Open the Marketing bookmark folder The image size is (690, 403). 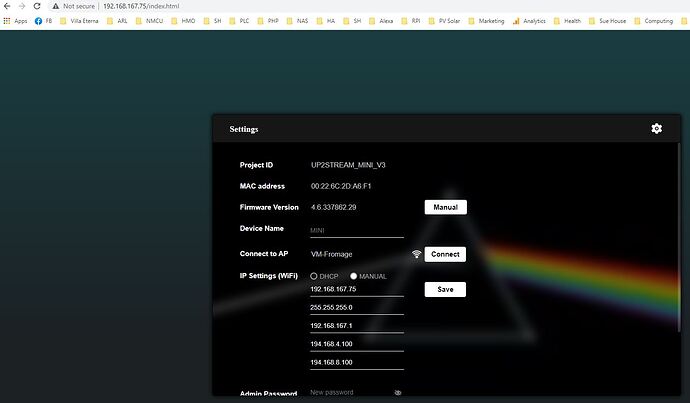point(486,21)
